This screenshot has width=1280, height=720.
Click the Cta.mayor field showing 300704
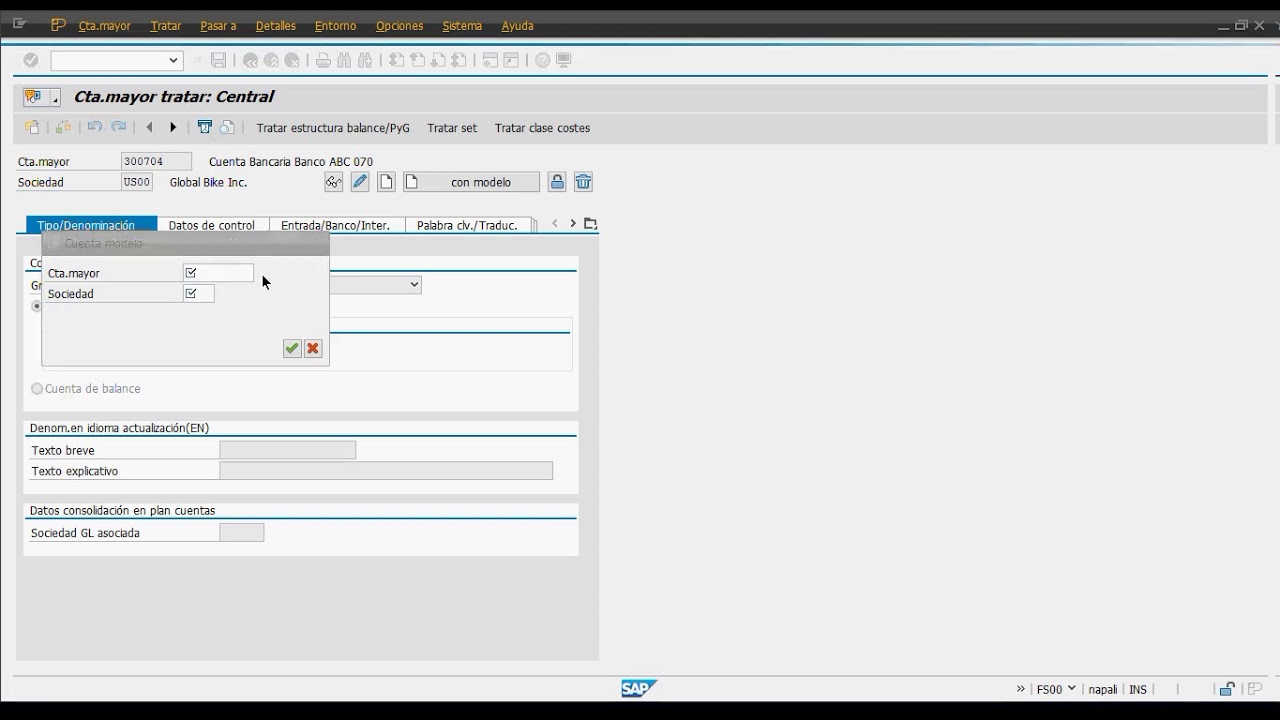pos(156,161)
